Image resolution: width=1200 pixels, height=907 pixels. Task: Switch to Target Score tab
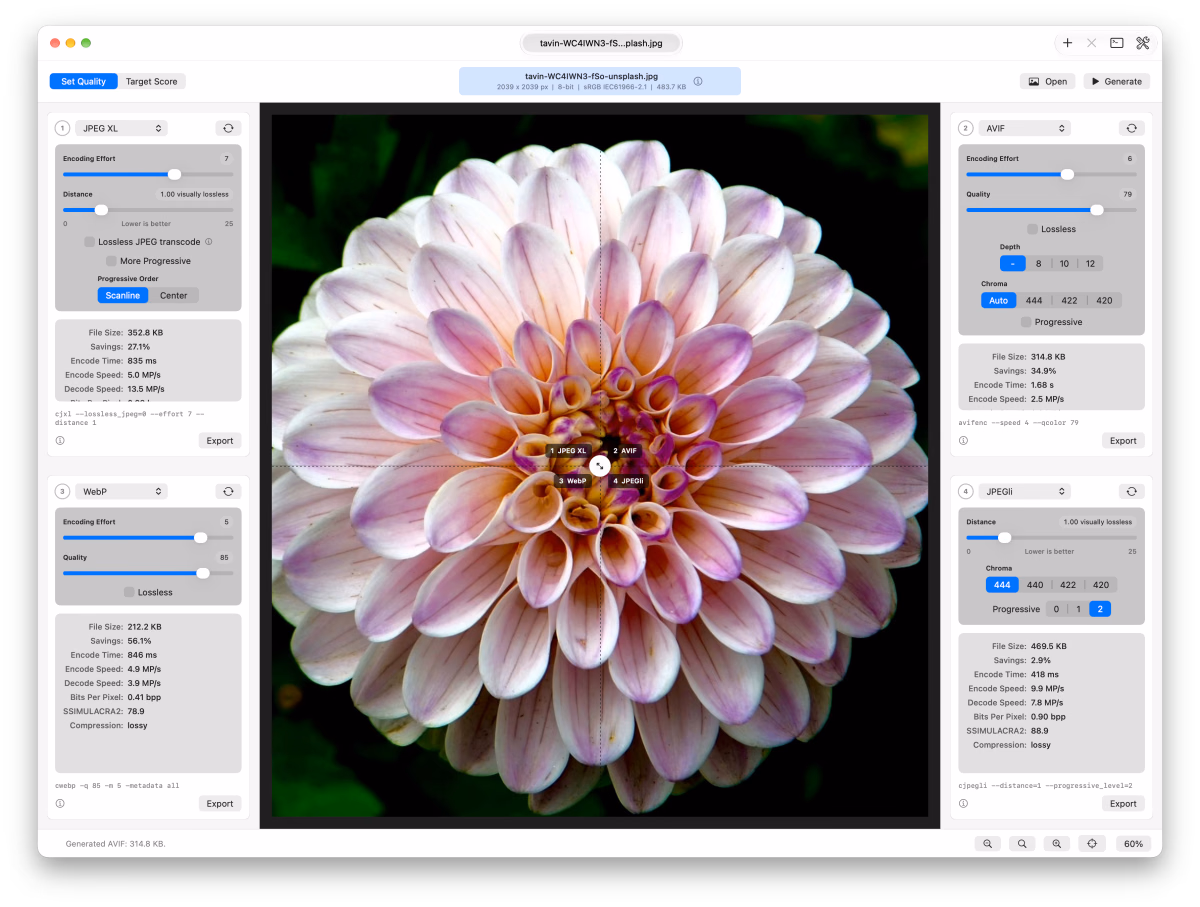(152, 81)
